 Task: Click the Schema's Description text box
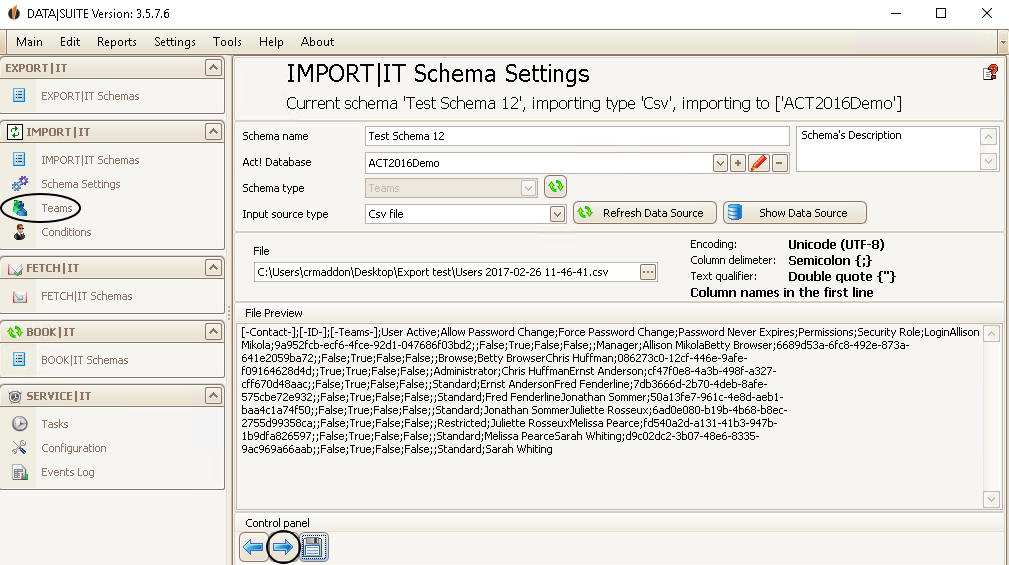click(x=889, y=149)
